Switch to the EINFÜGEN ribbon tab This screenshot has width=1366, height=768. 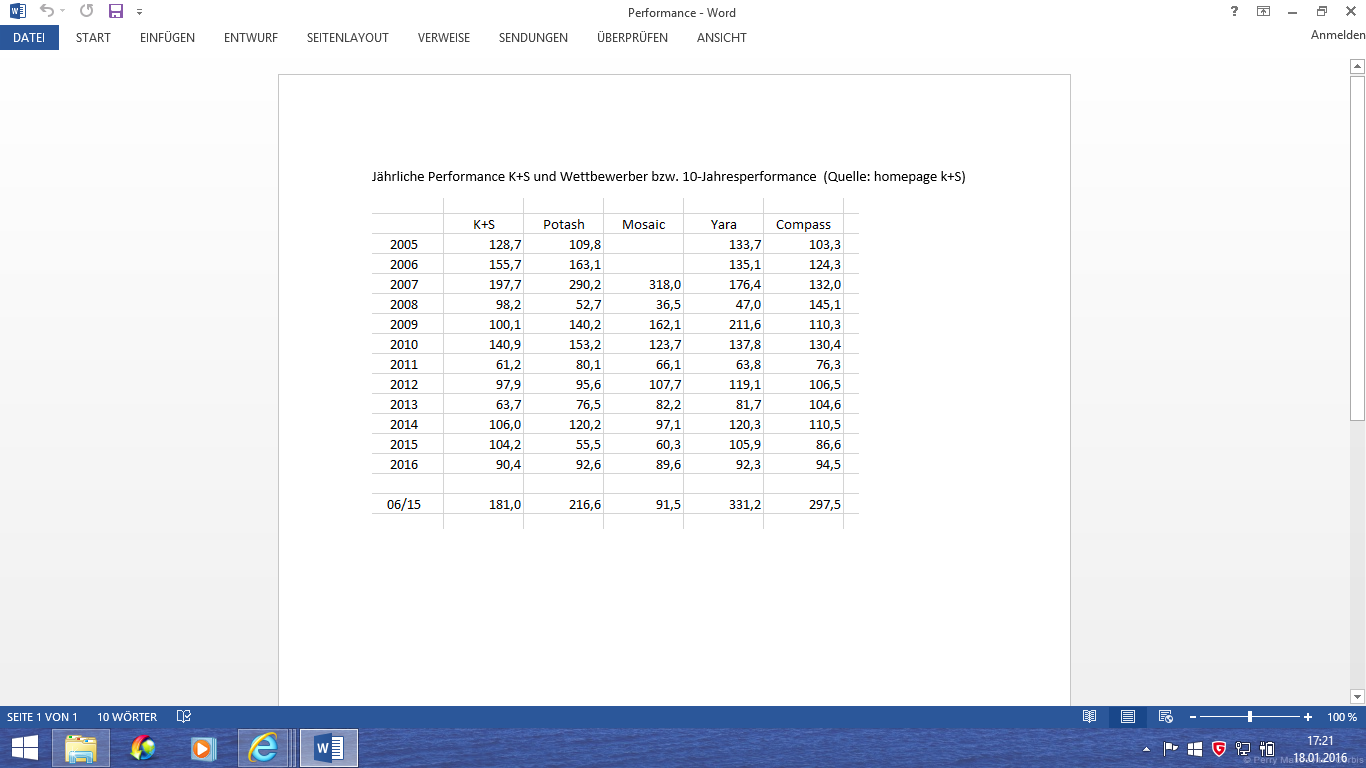pos(167,38)
